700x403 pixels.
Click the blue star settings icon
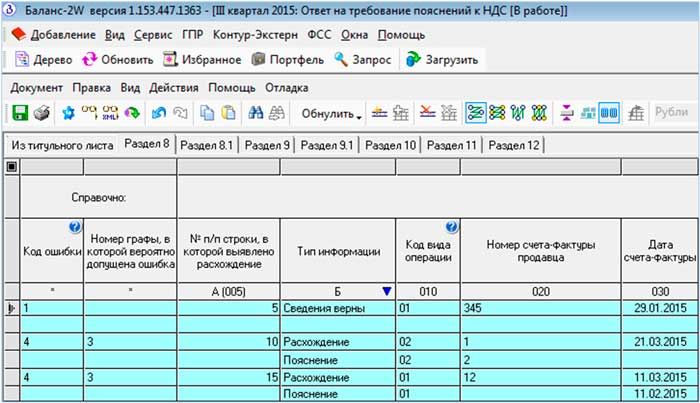coord(68,113)
